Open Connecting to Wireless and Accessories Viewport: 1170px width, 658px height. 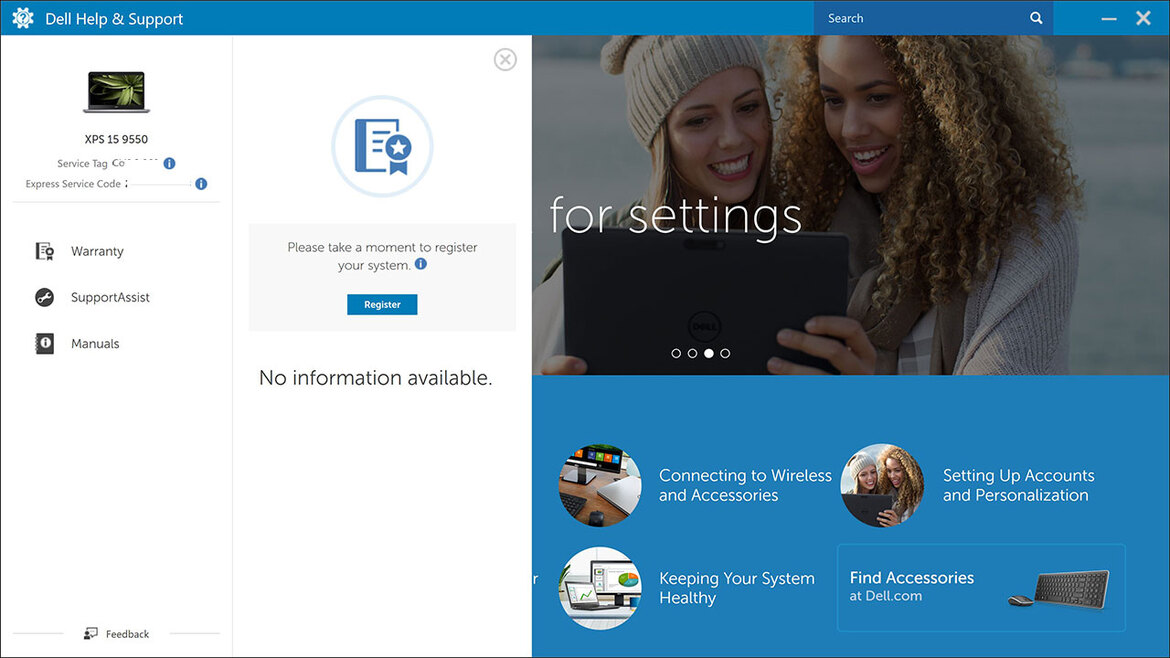pyautogui.click(x=745, y=485)
